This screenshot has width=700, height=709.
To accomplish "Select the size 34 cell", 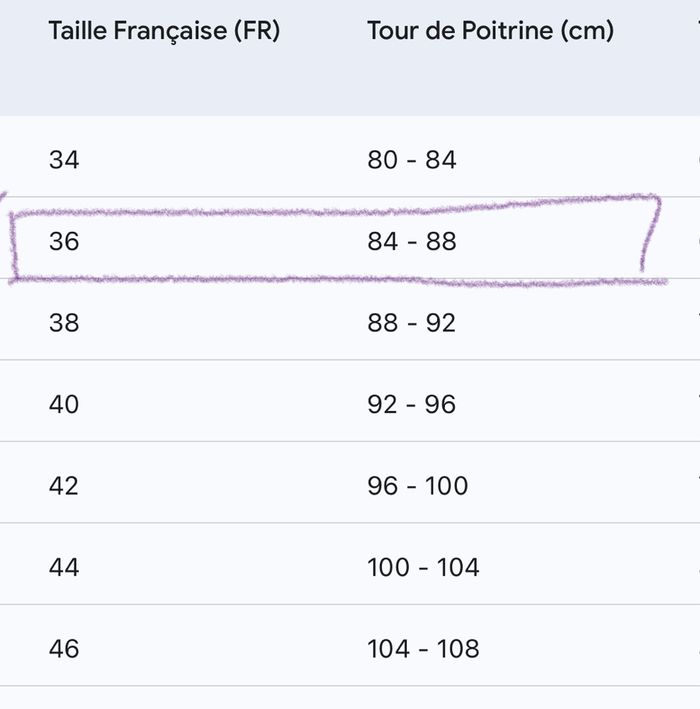I will (64, 160).
